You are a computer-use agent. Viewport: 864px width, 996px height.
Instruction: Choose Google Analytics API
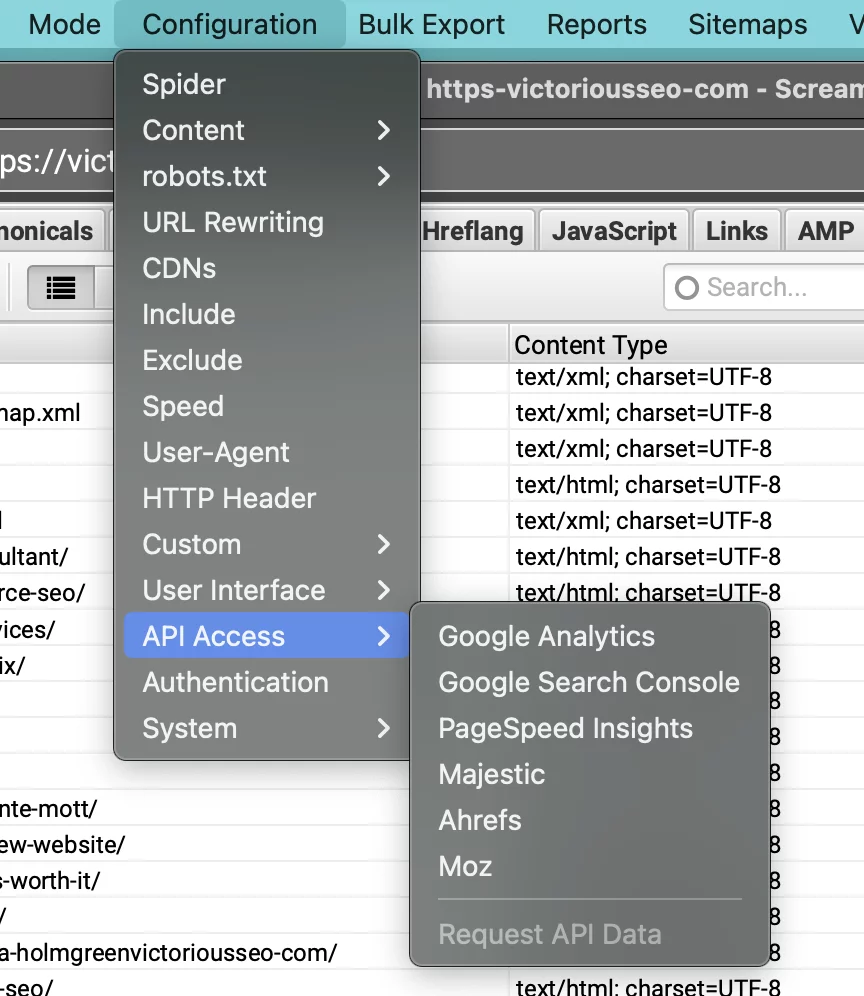coord(590,636)
